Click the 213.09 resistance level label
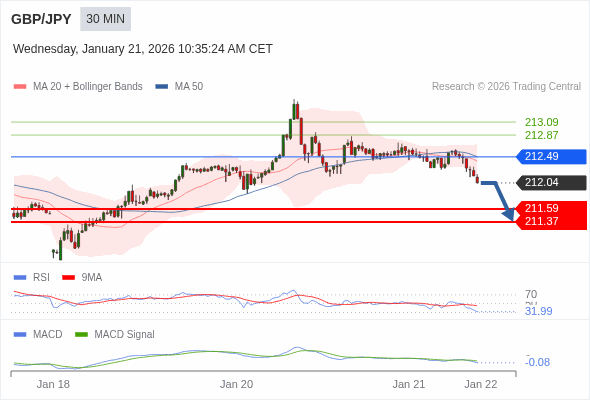Viewport: 590px width, 400px height. click(x=541, y=122)
